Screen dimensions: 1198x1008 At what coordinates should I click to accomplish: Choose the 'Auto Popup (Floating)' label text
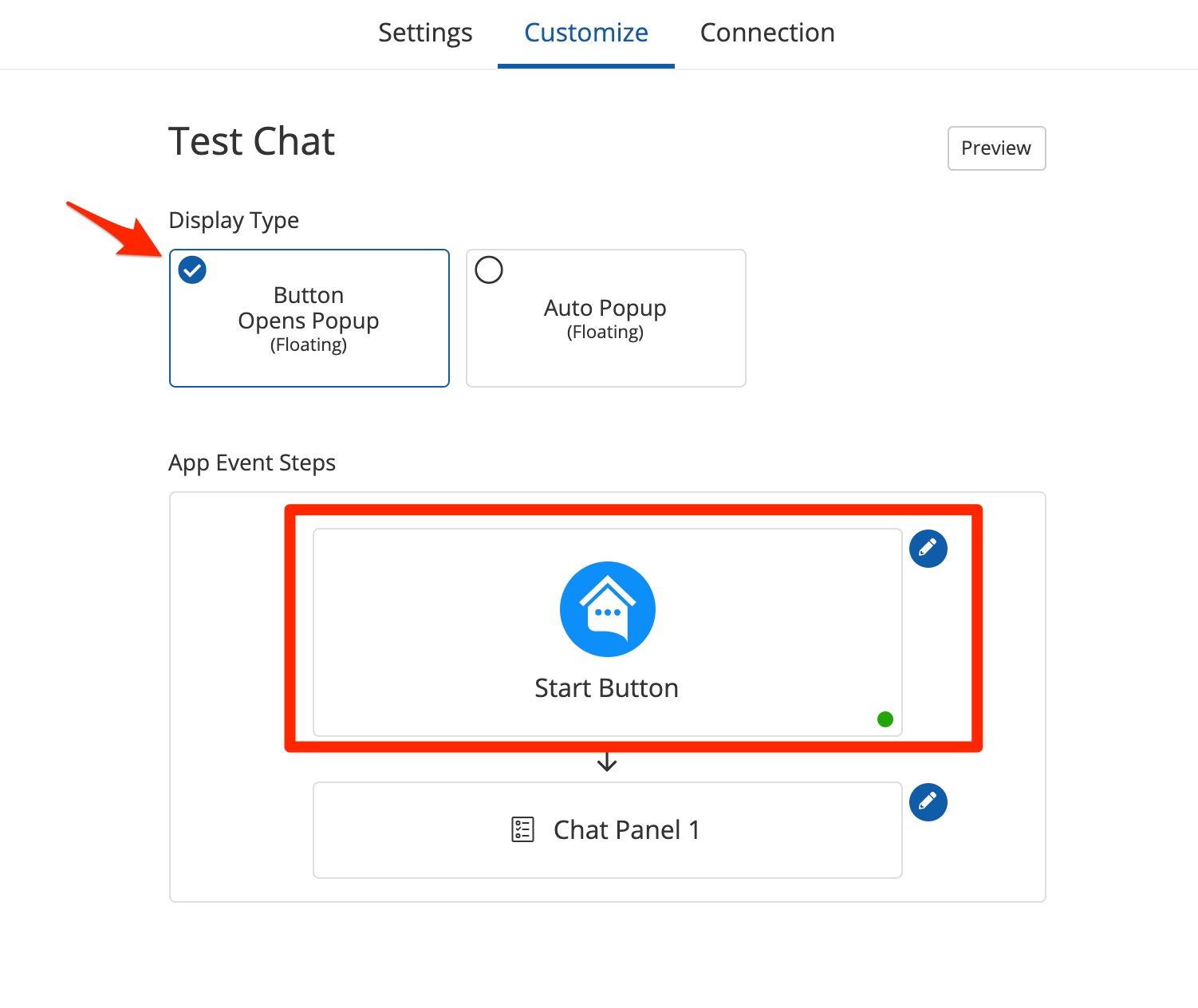pyautogui.click(x=605, y=318)
